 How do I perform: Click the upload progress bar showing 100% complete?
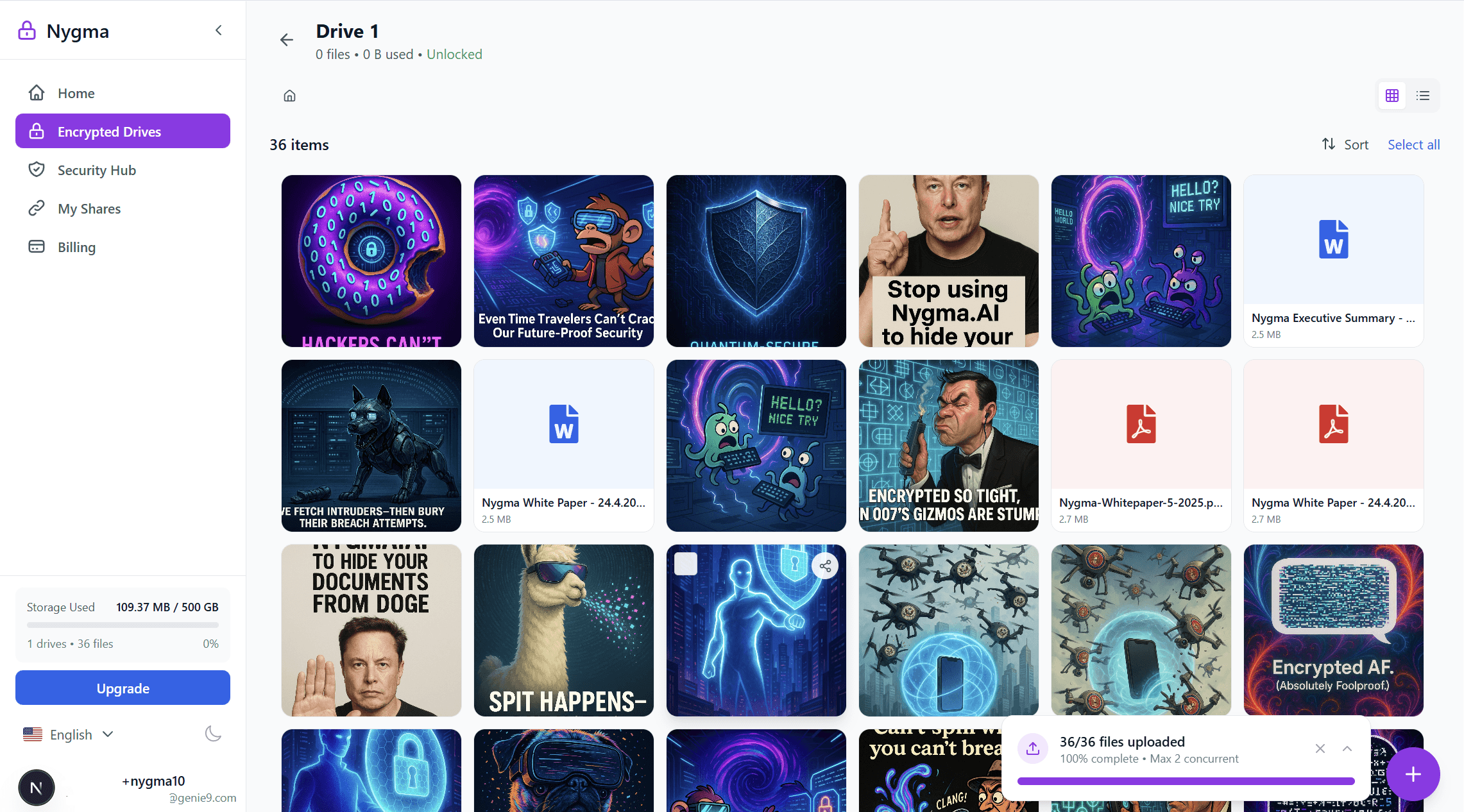click(x=1185, y=781)
